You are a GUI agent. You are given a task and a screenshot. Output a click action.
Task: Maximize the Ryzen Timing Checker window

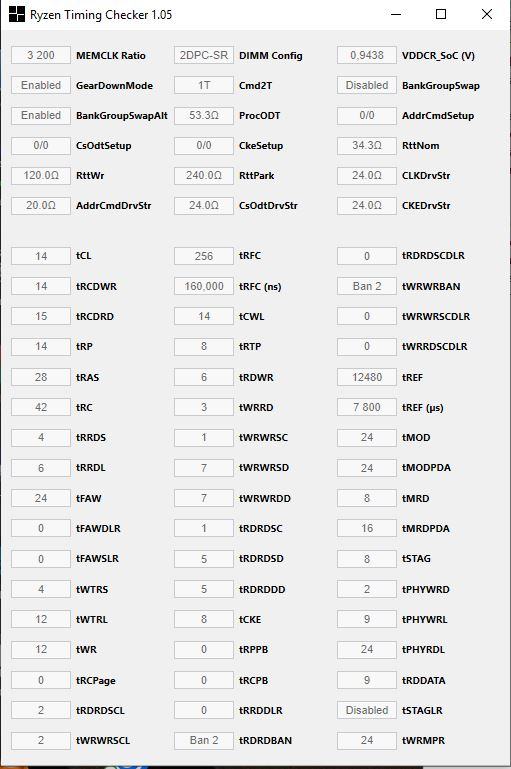[441, 14]
